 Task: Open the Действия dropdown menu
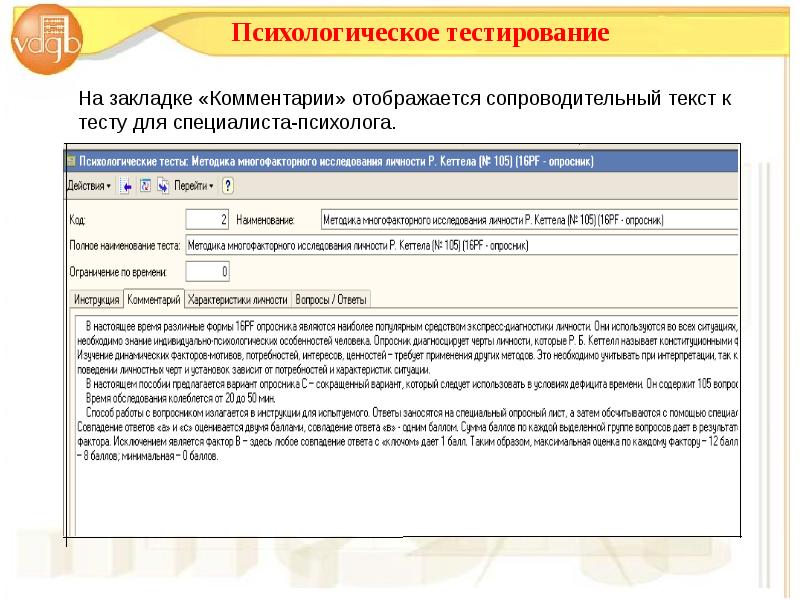tap(89, 185)
